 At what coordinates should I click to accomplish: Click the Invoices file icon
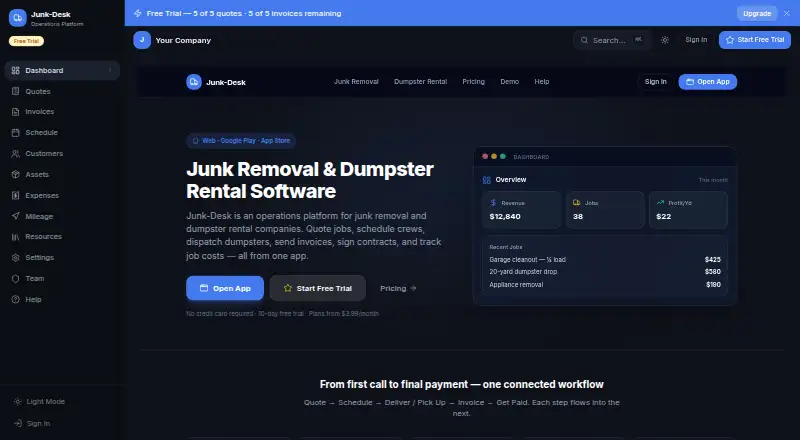click(16, 112)
